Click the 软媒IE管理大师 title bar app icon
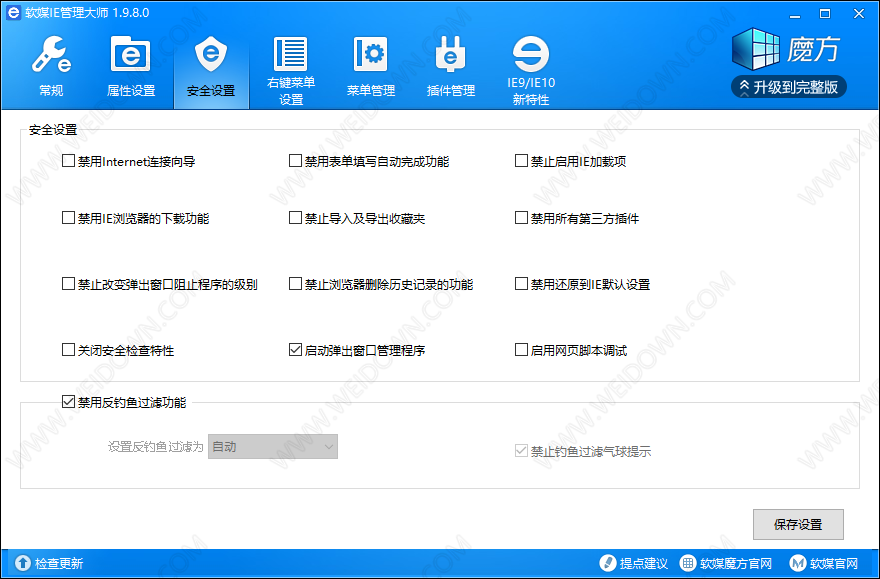Viewport: 880px width, 579px height. 13,12
